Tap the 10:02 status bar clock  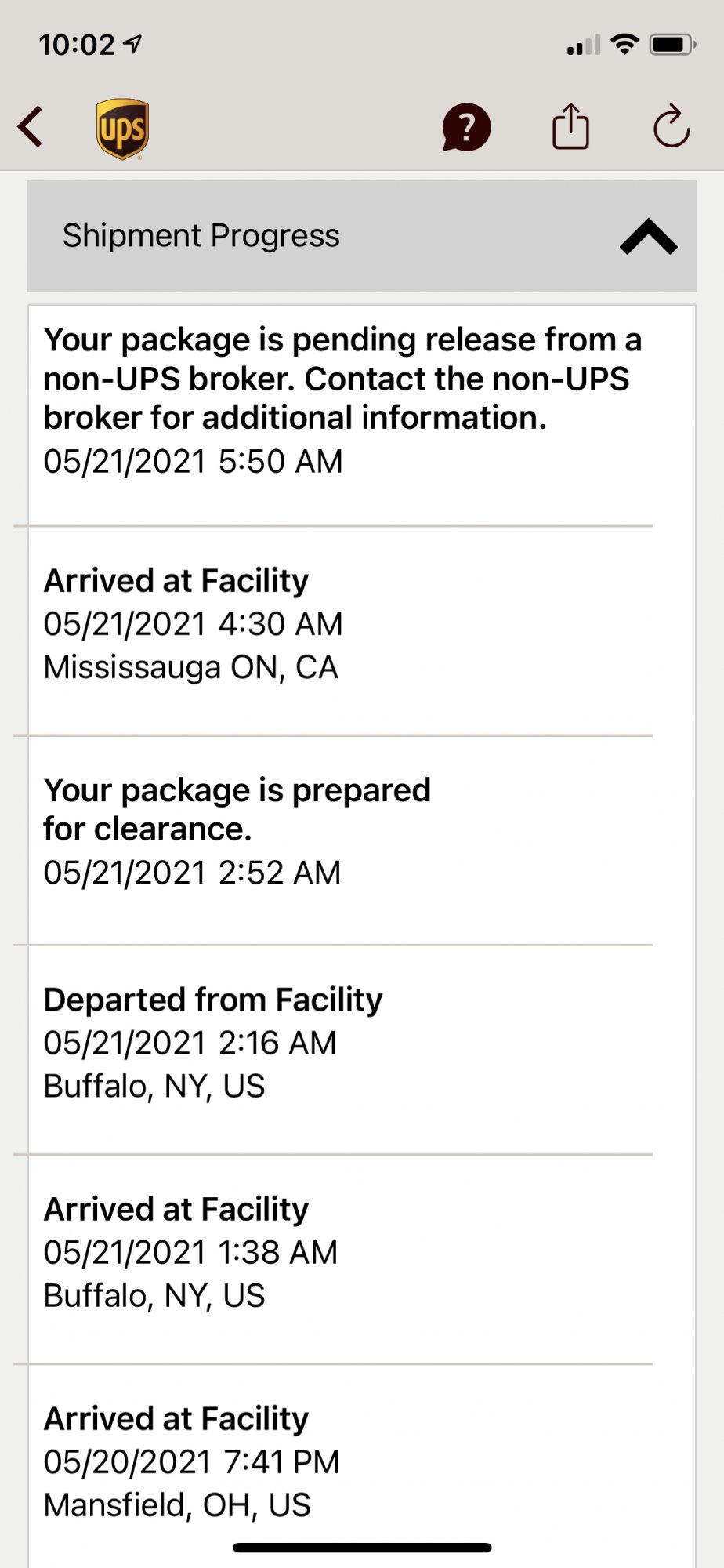(x=77, y=45)
